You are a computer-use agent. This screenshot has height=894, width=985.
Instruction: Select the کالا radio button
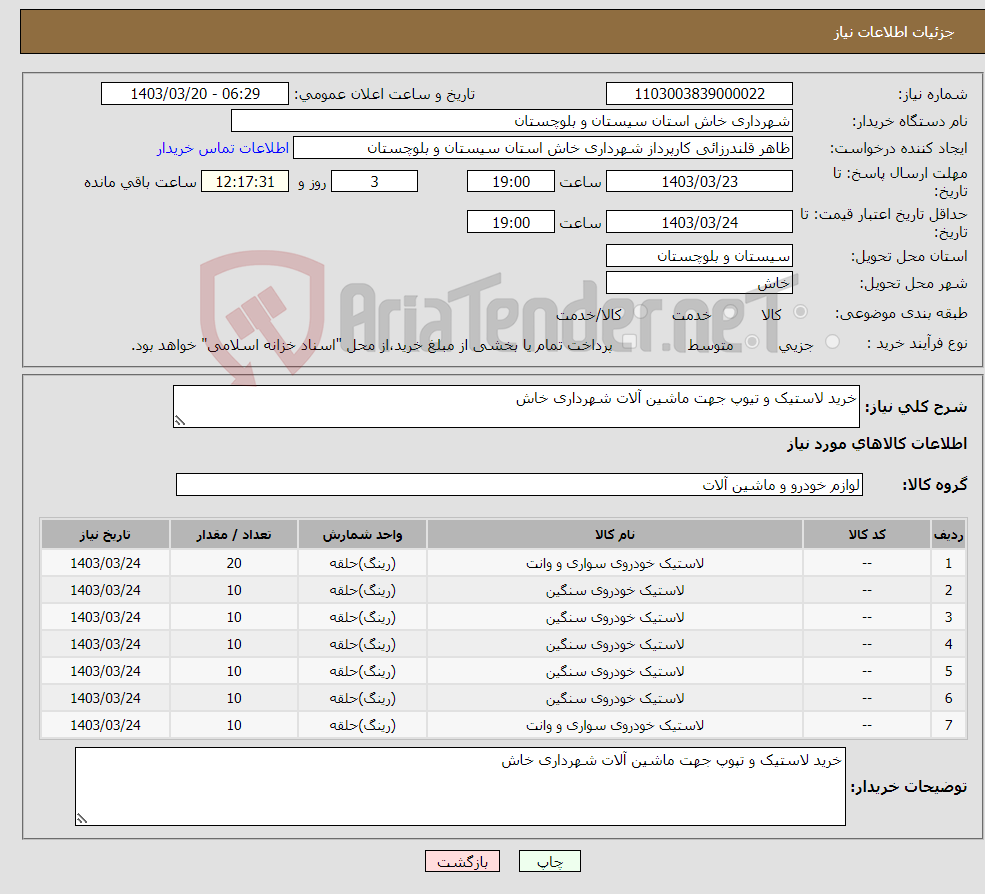pos(800,312)
